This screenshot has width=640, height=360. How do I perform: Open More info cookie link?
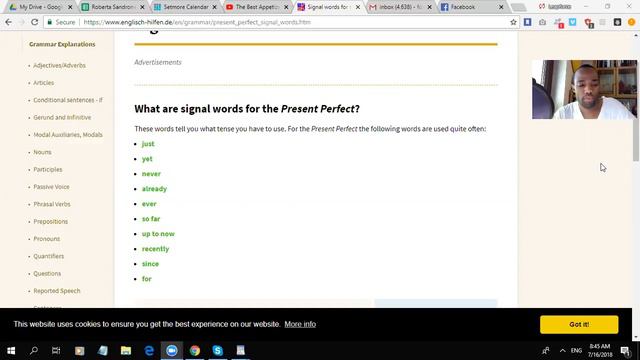click(300, 324)
